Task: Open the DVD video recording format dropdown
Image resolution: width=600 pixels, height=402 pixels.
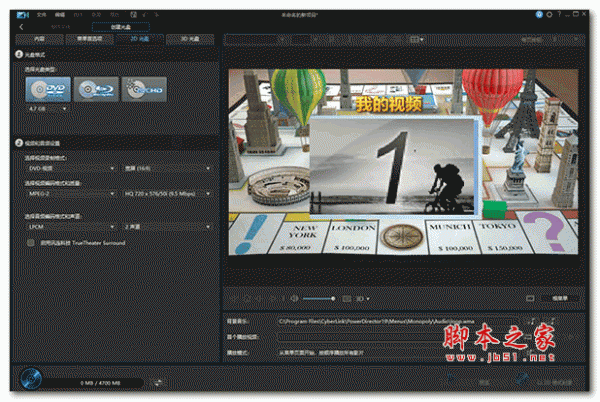Action: 68,169
